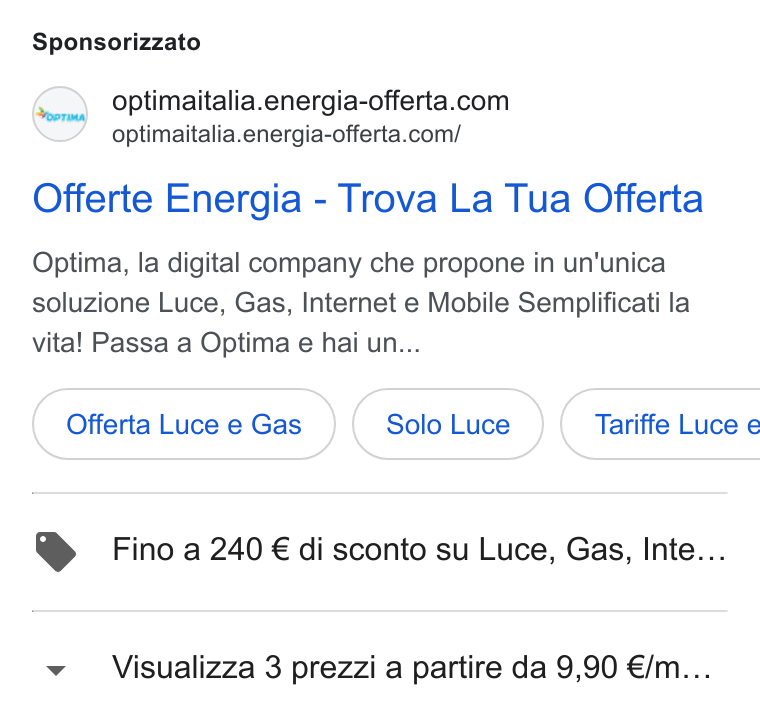Click the words 'Offerte Energia' in the headline
The image size is (760, 728).
[x=167, y=198]
